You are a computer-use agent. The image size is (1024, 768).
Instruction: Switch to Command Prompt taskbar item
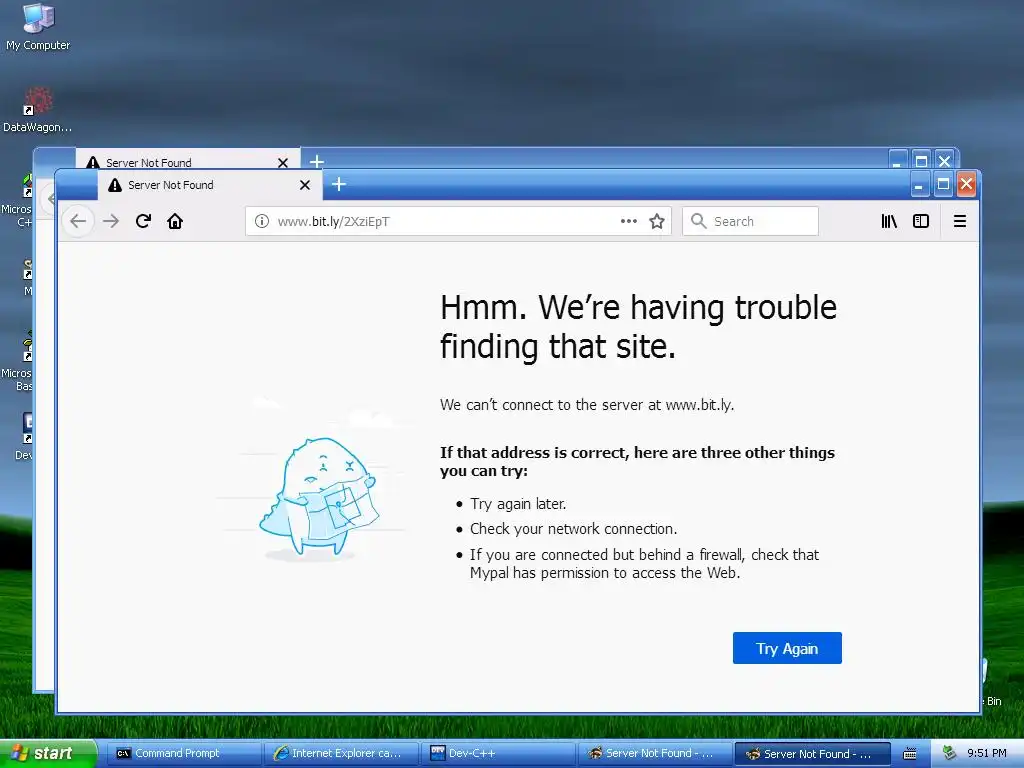(184, 754)
